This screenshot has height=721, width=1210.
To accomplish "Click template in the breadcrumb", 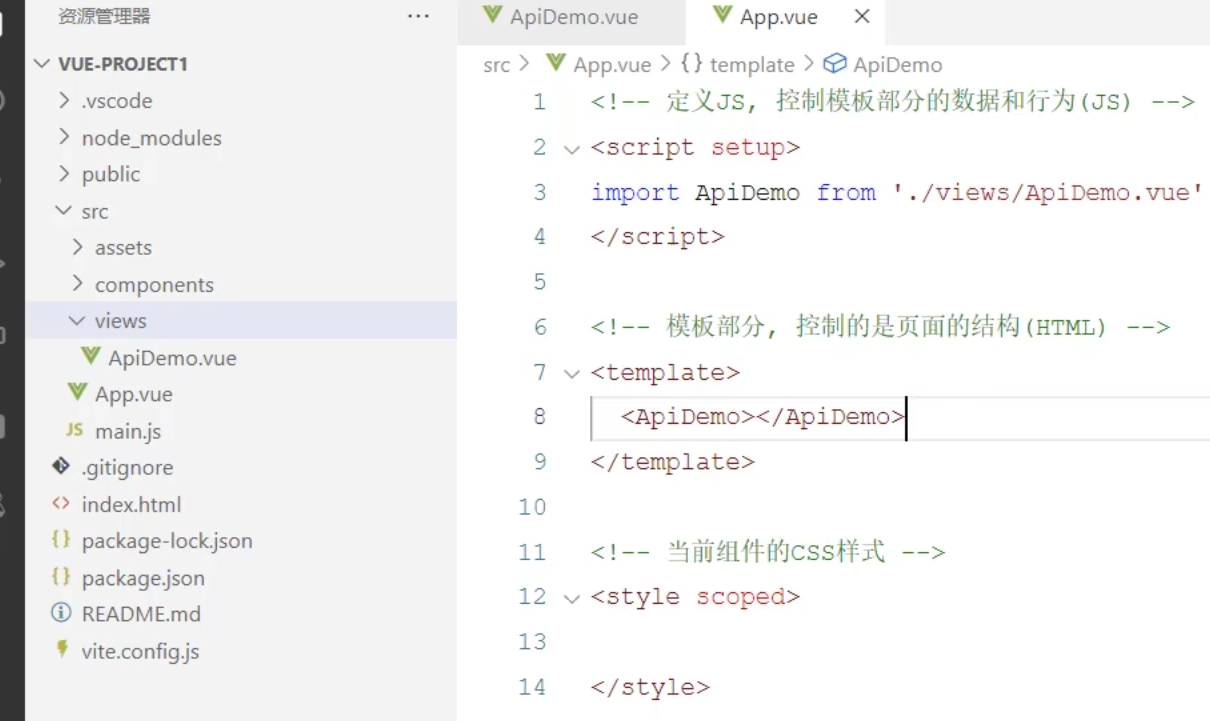I will tap(751, 65).
